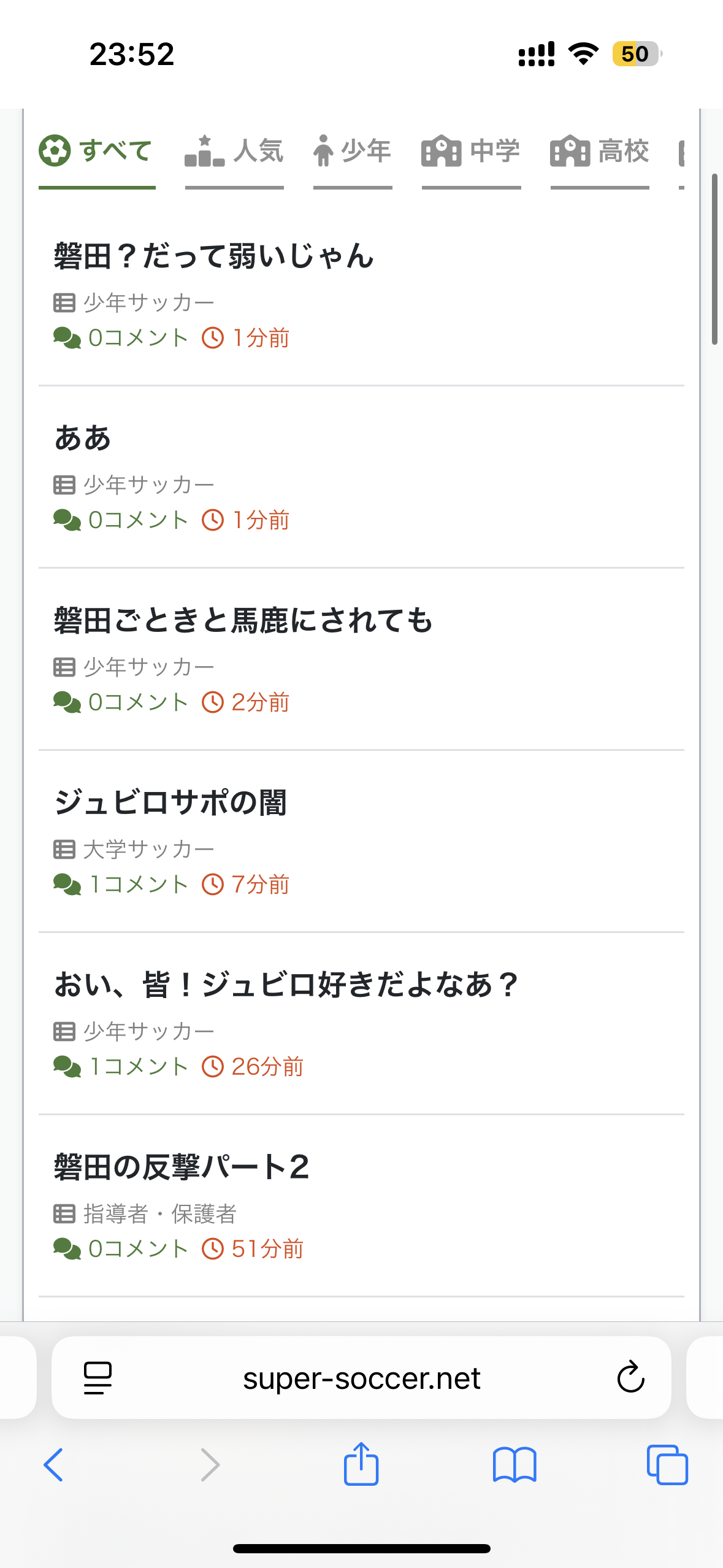Tap the school icon beside 中学
This screenshot has height=1568, width=723.
coord(440,151)
